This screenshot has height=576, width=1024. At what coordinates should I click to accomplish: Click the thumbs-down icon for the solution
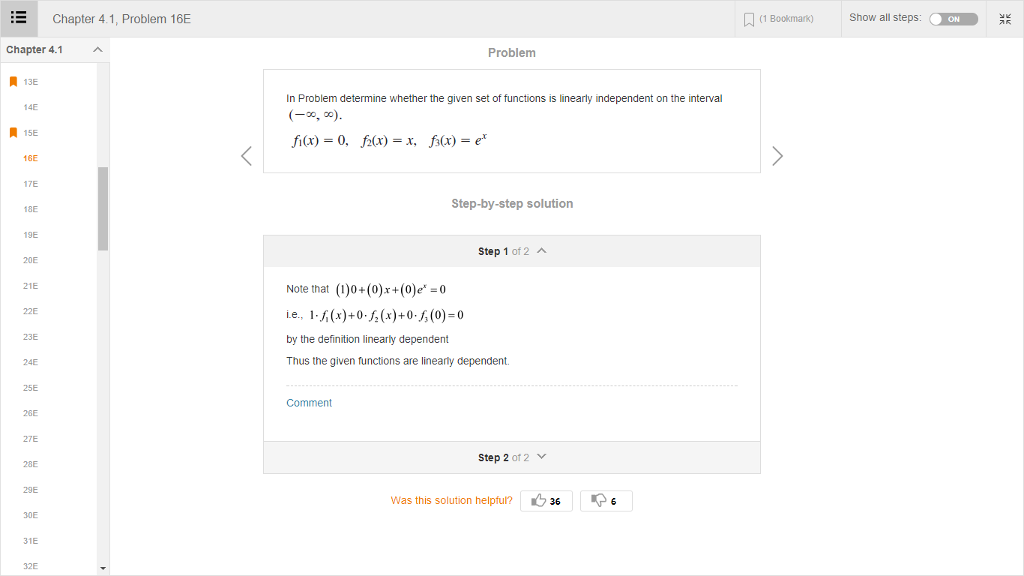click(x=599, y=500)
